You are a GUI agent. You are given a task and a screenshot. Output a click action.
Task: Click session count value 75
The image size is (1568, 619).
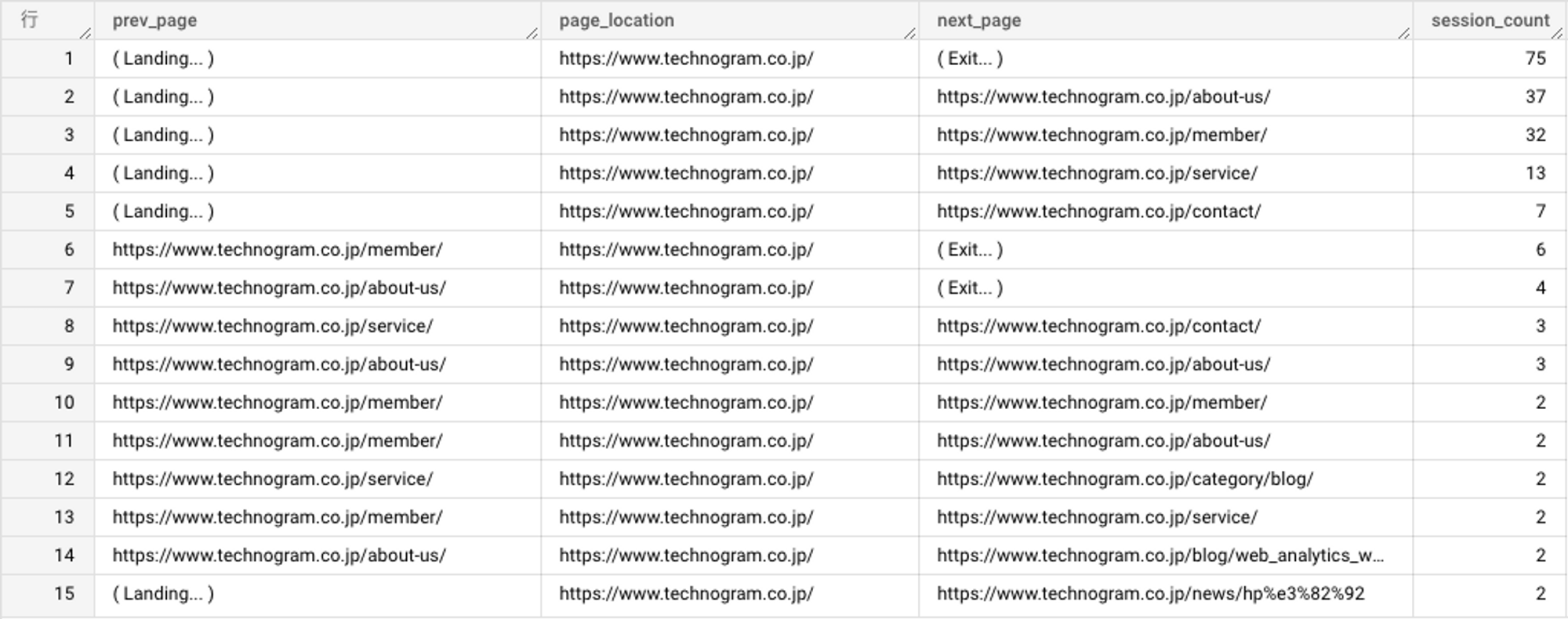coord(1535,59)
